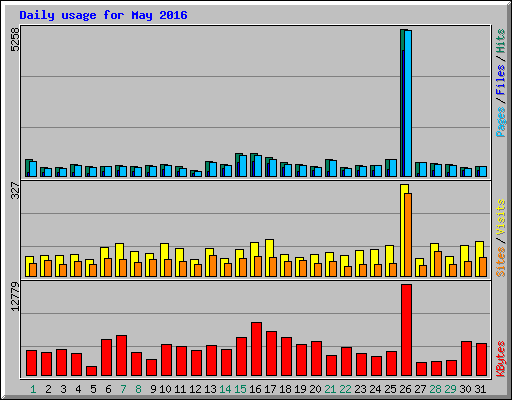Click day 28 on the x-axis
The image size is (512, 400).
[435, 389]
